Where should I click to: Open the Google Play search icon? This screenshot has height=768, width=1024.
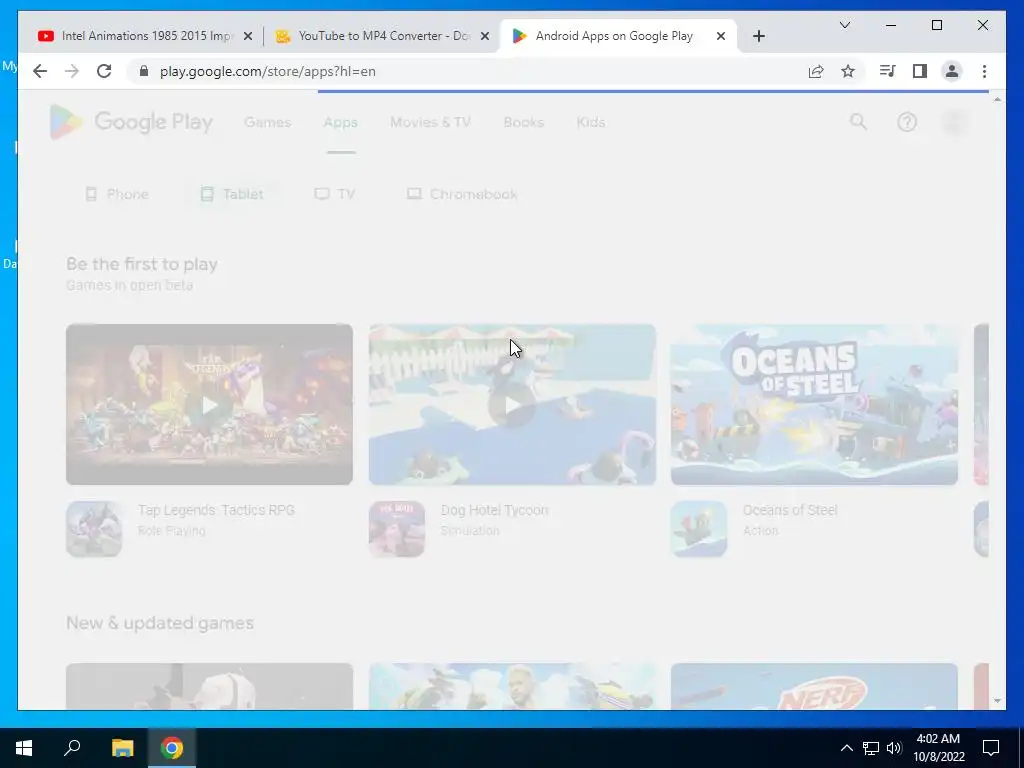click(858, 121)
